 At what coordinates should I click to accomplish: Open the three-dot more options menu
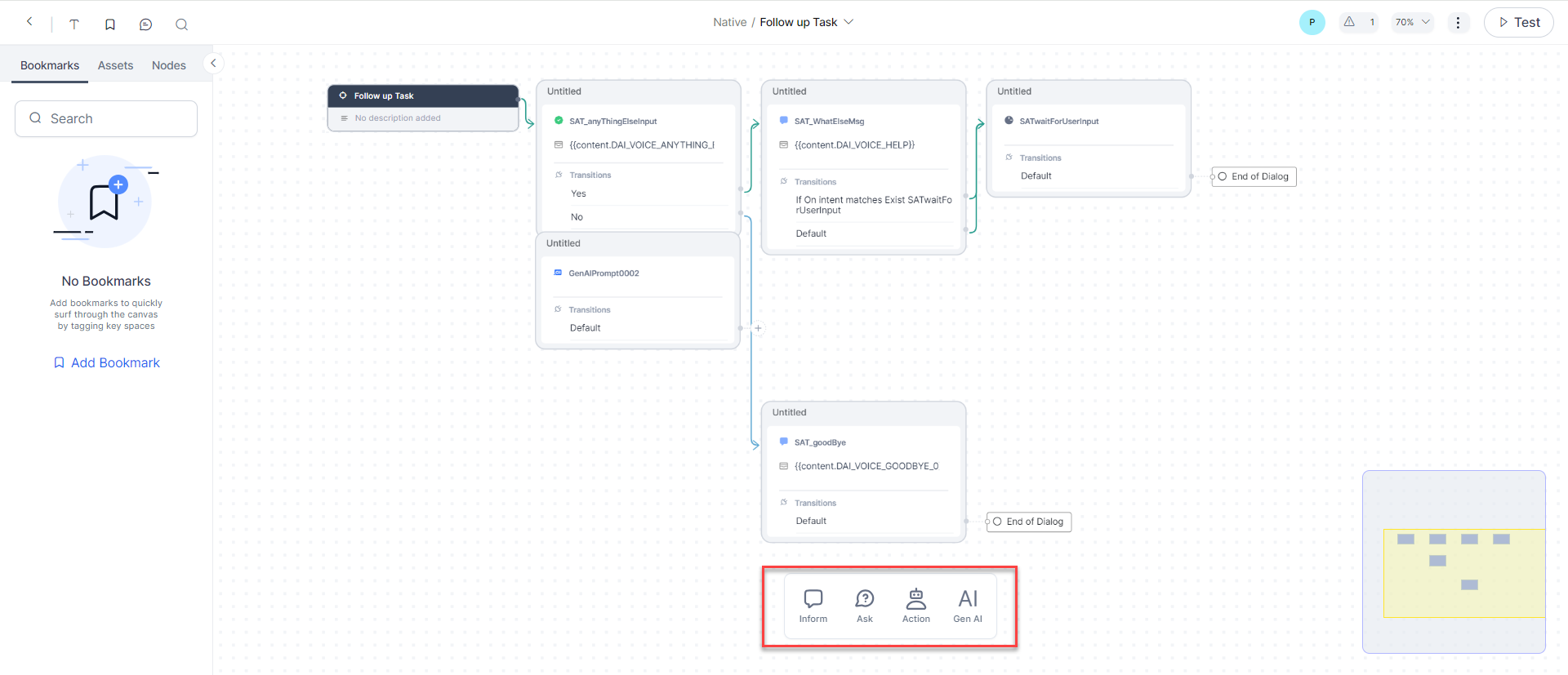pos(1458,23)
